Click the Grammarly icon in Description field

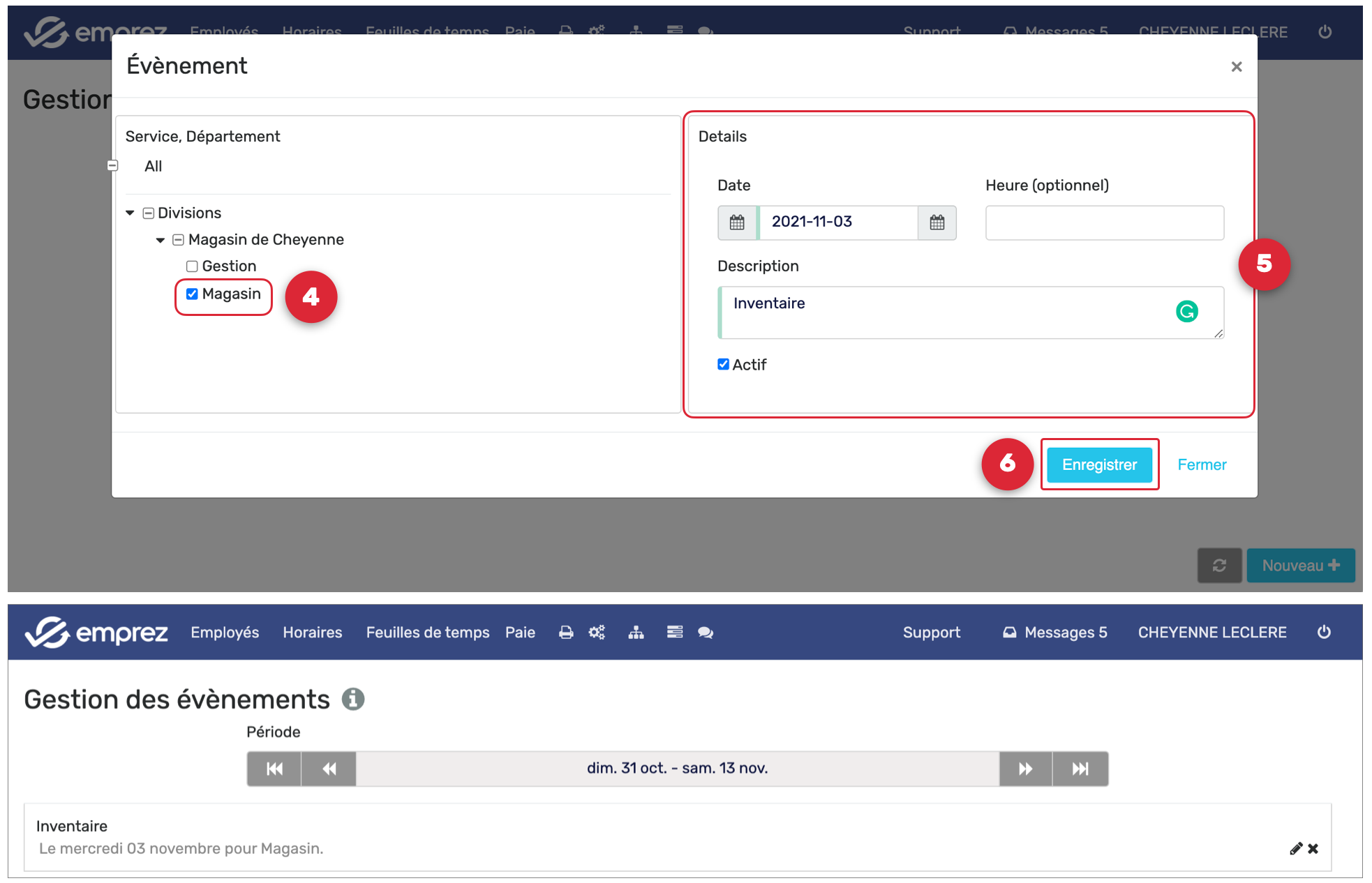pos(1186,311)
